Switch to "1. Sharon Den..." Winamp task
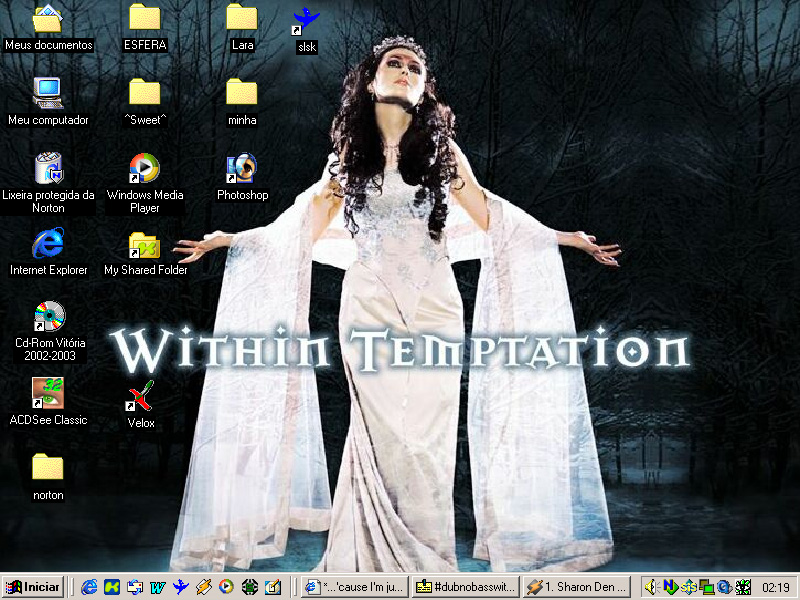 577,587
